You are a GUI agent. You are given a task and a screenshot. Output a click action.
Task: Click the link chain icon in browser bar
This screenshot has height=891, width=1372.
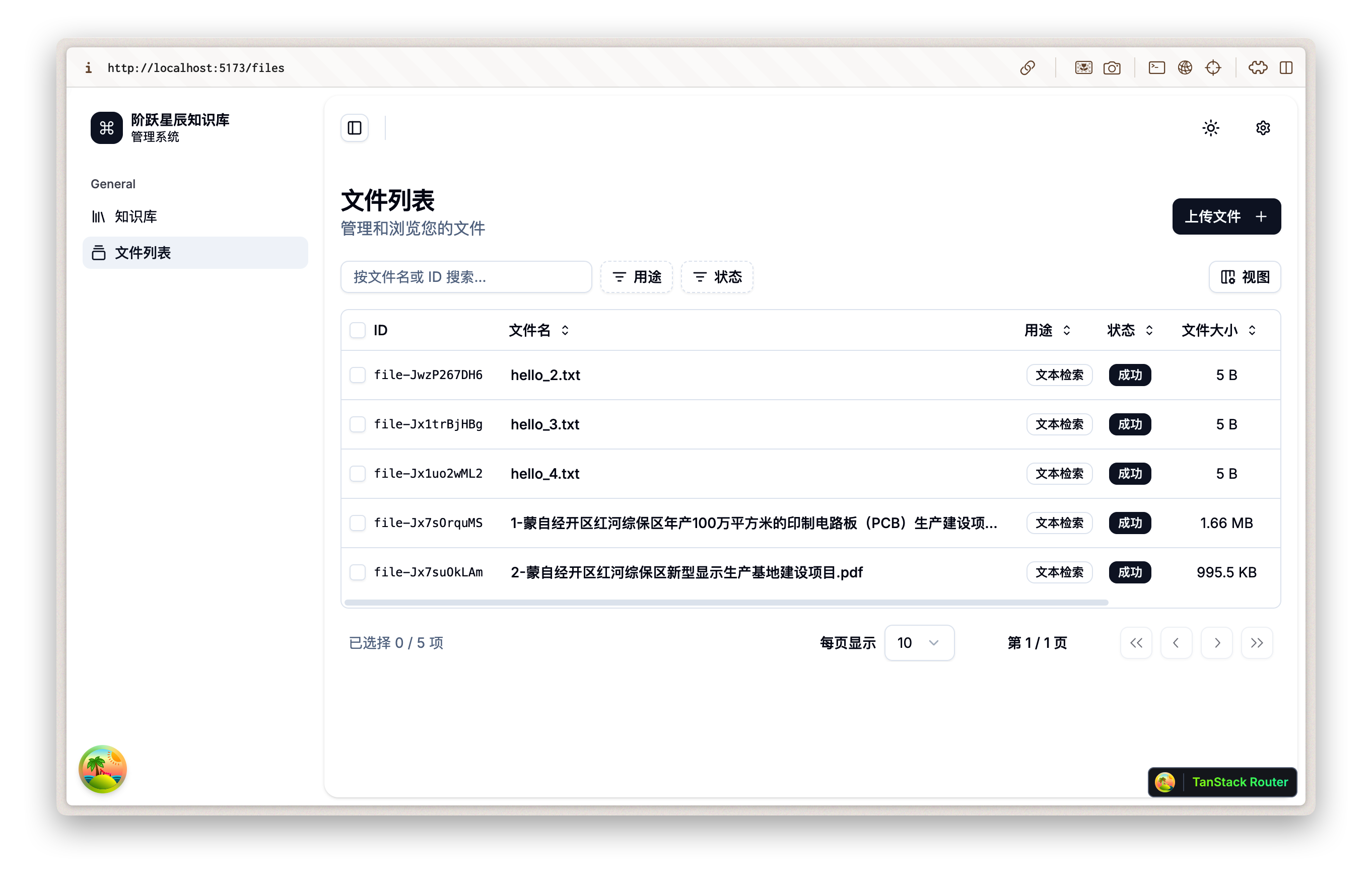click(1027, 68)
